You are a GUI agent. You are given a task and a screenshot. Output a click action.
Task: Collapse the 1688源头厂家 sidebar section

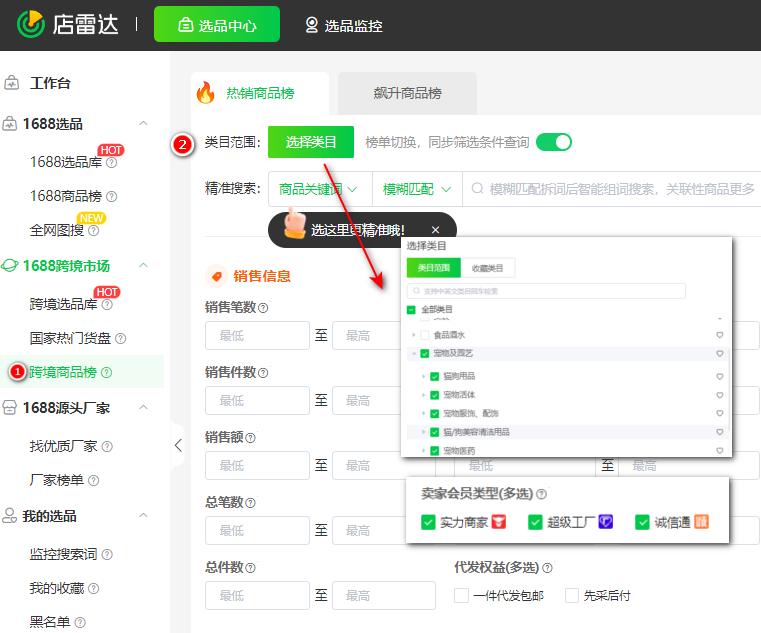click(143, 407)
